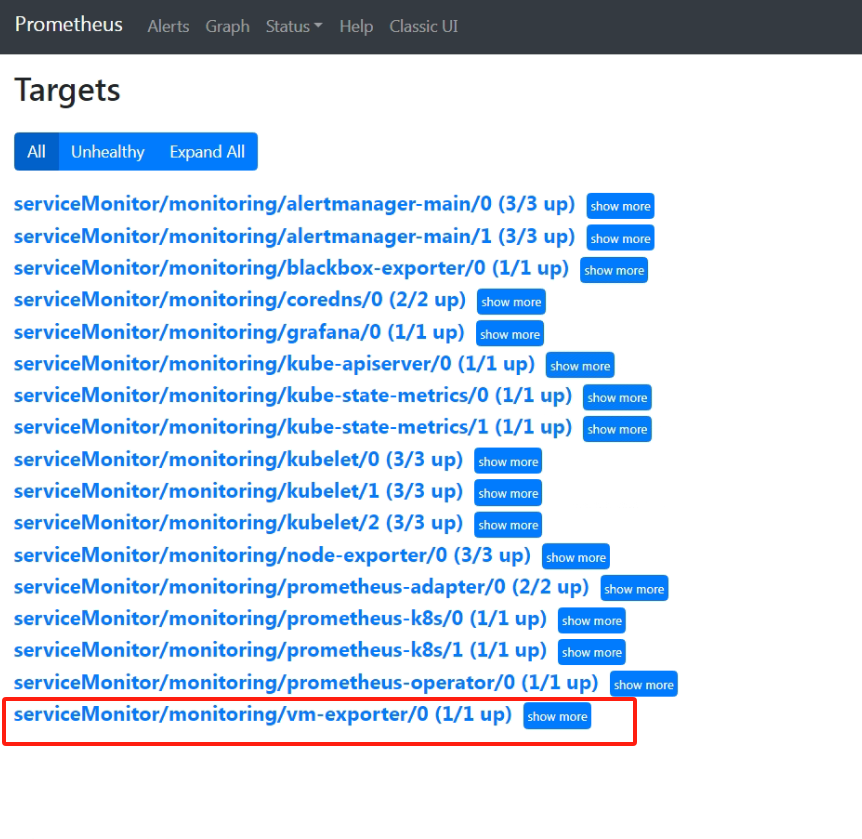Open the blackbox-exporter/0 target link
This screenshot has width=862, height=839.
click(291, 268)
